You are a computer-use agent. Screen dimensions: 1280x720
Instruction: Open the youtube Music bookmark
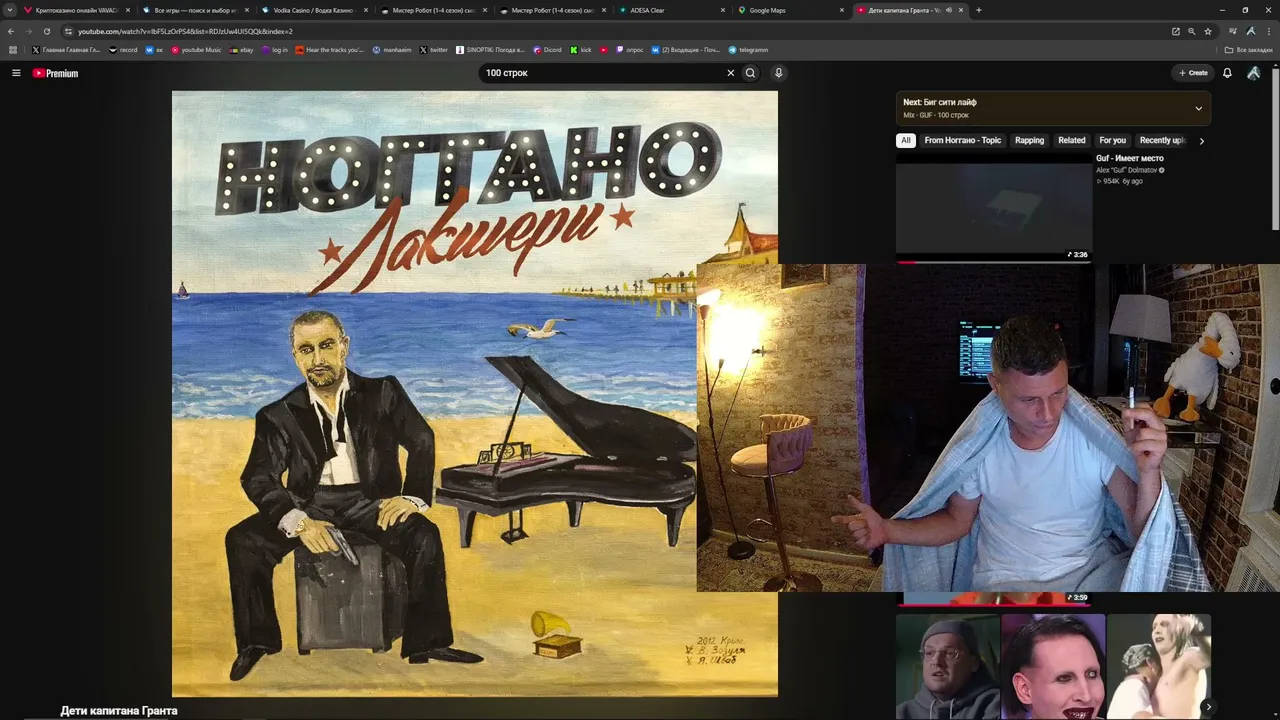(196, 50)
